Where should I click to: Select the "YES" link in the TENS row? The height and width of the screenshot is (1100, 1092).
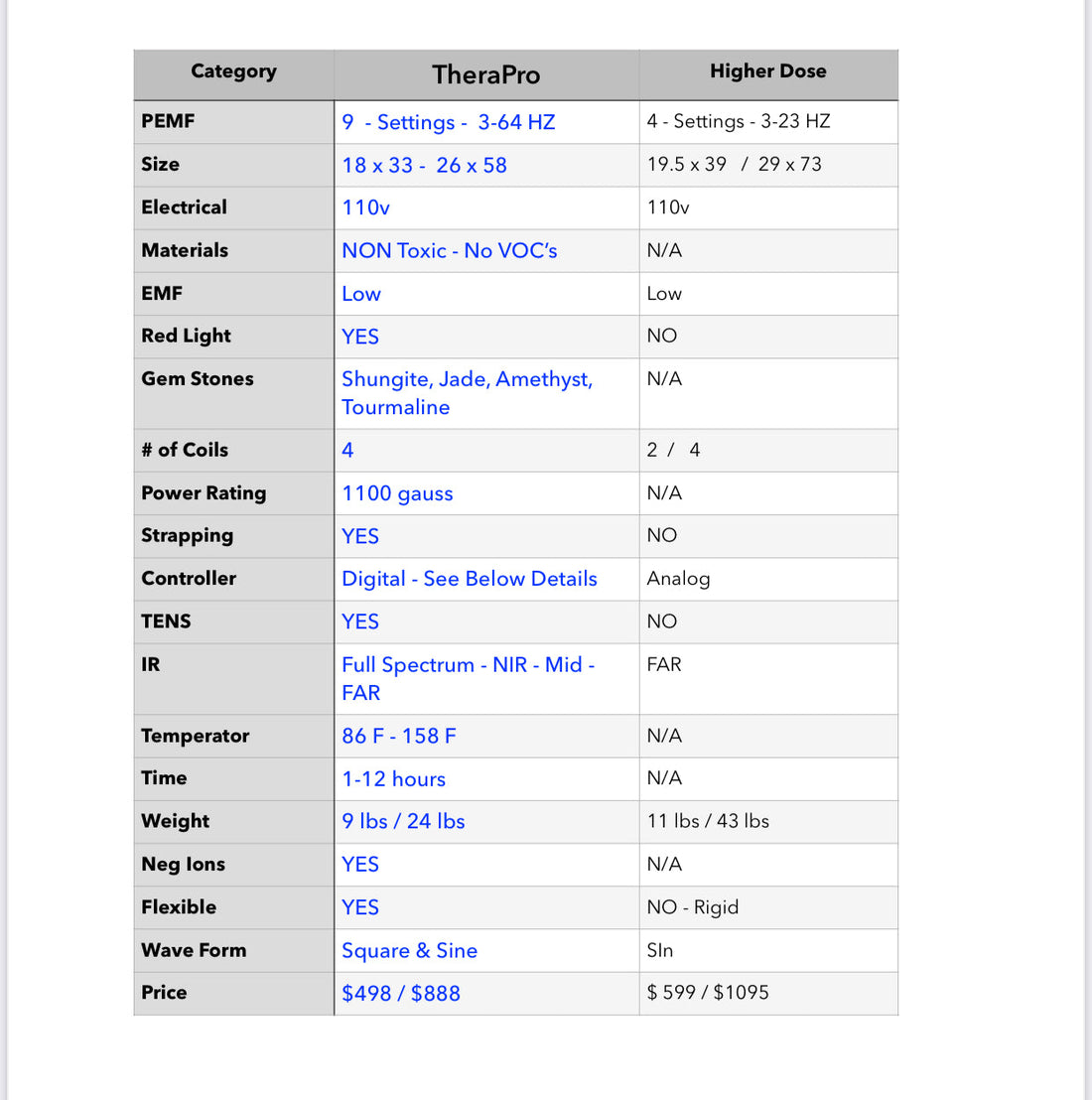[x=359, y=621]
